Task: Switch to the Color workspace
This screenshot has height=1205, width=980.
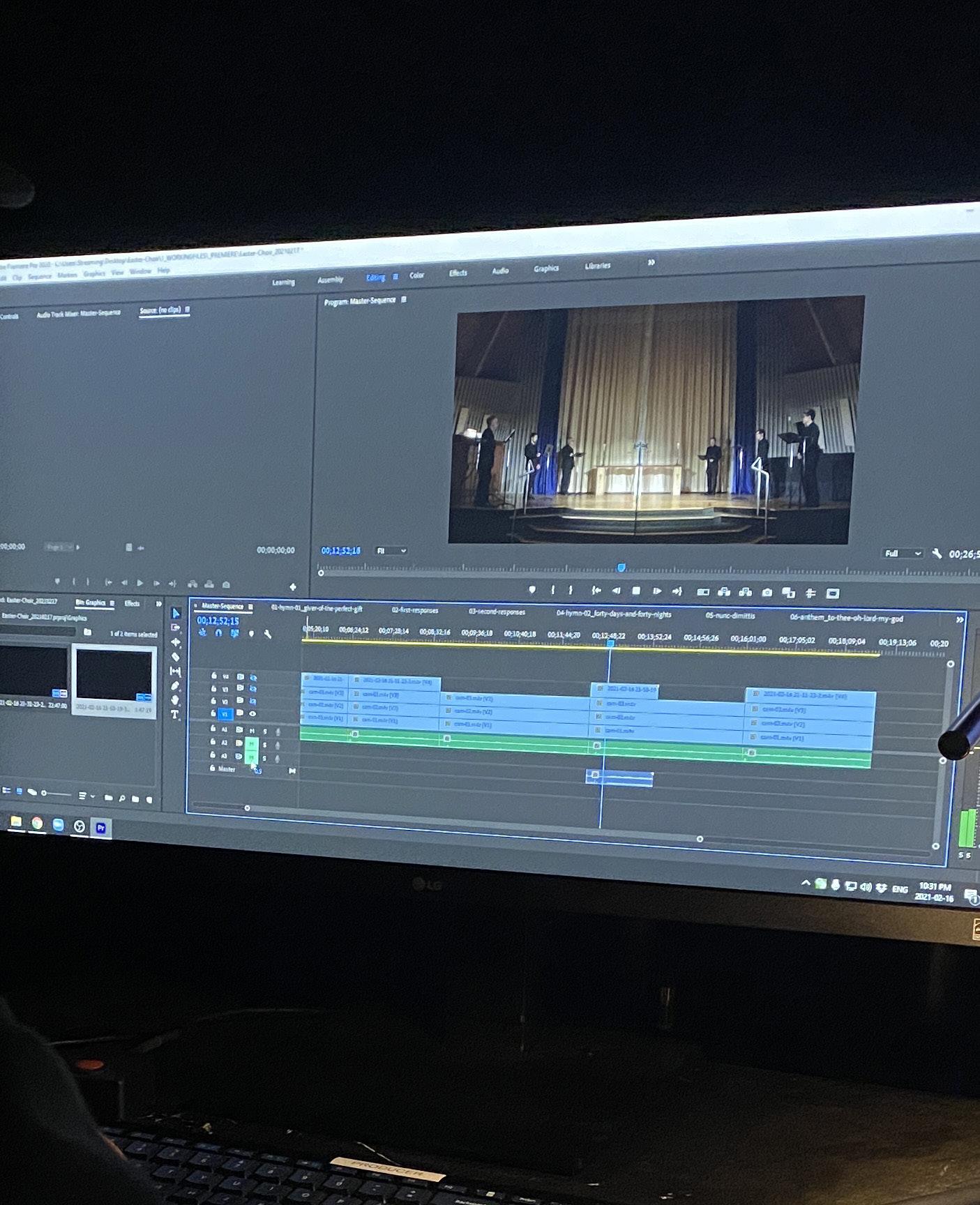Action: 416,275
